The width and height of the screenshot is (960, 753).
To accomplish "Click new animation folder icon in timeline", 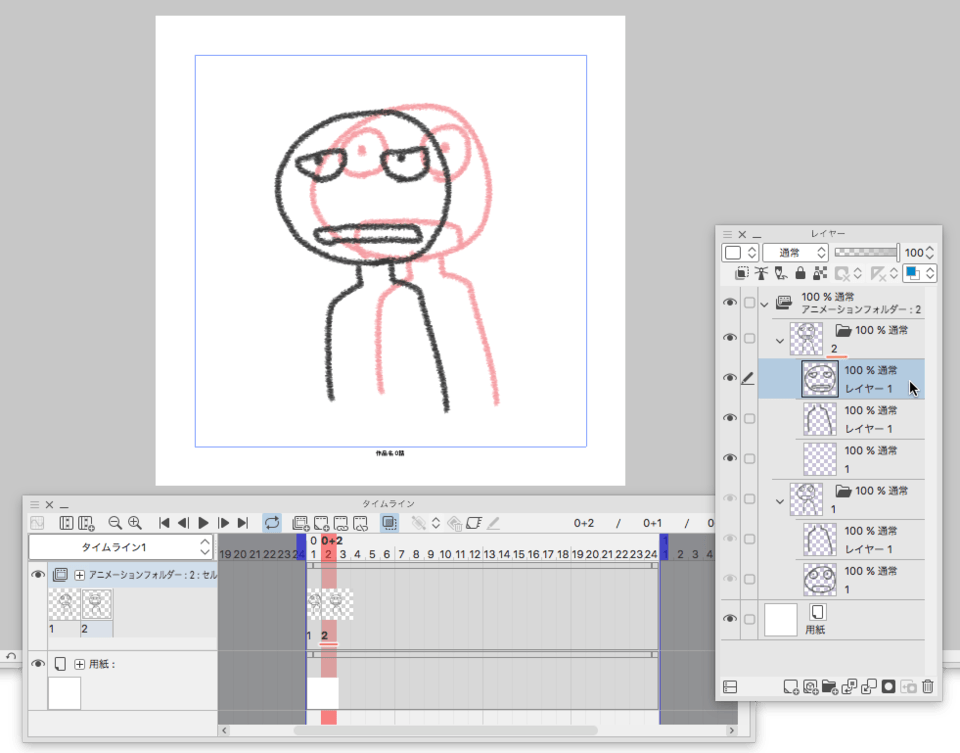I will (301, 523).
